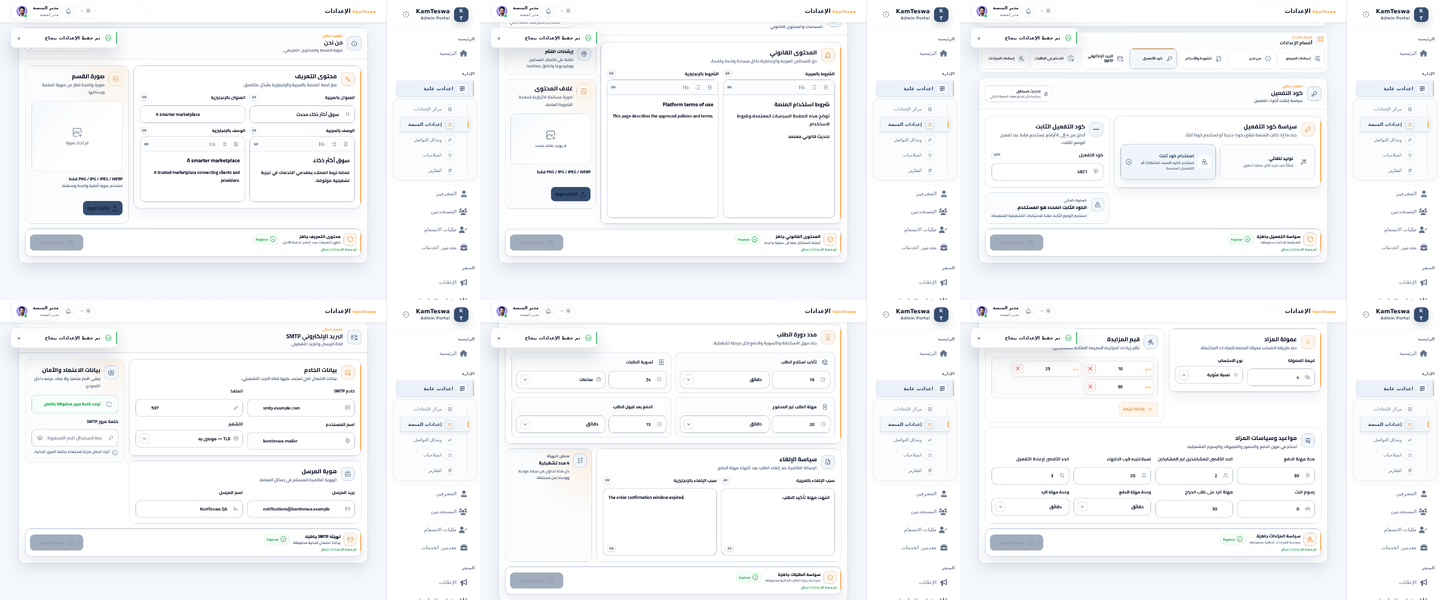Expand اعدادات عامة in activation code panel sidebar

[x=1394, y=89]
